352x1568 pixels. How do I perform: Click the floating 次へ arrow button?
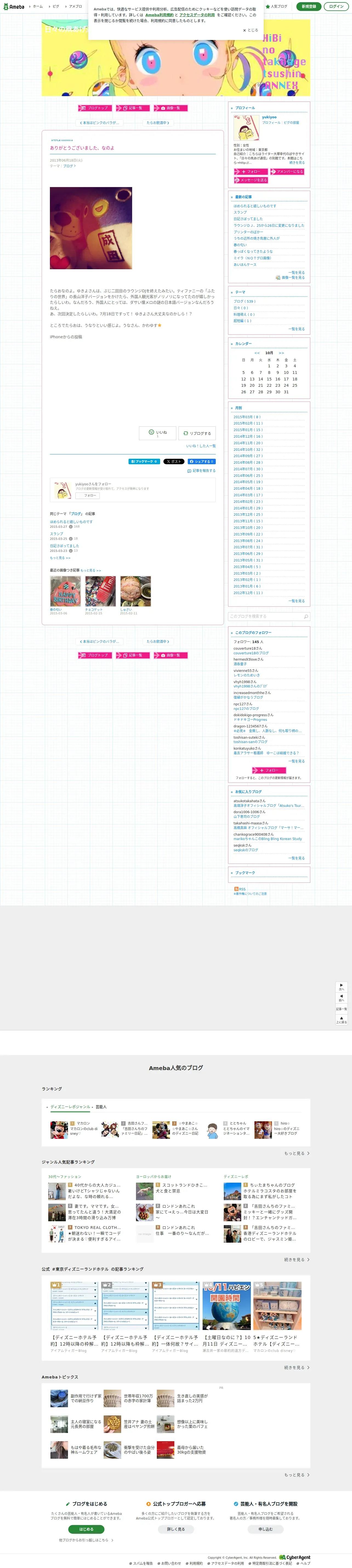pos(342,987)
